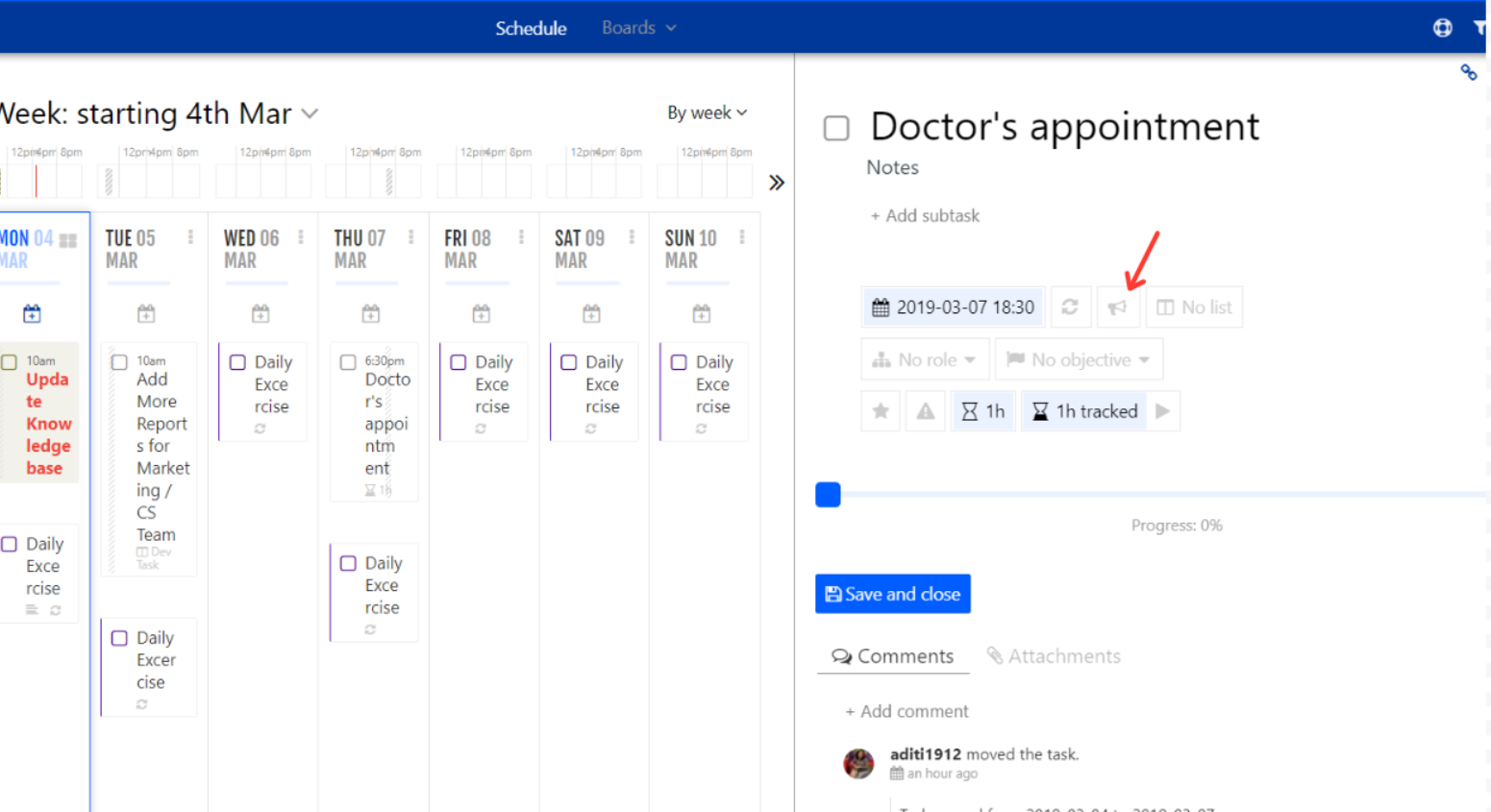
Task: Click the progress slider handle
Action: (828, 494)
